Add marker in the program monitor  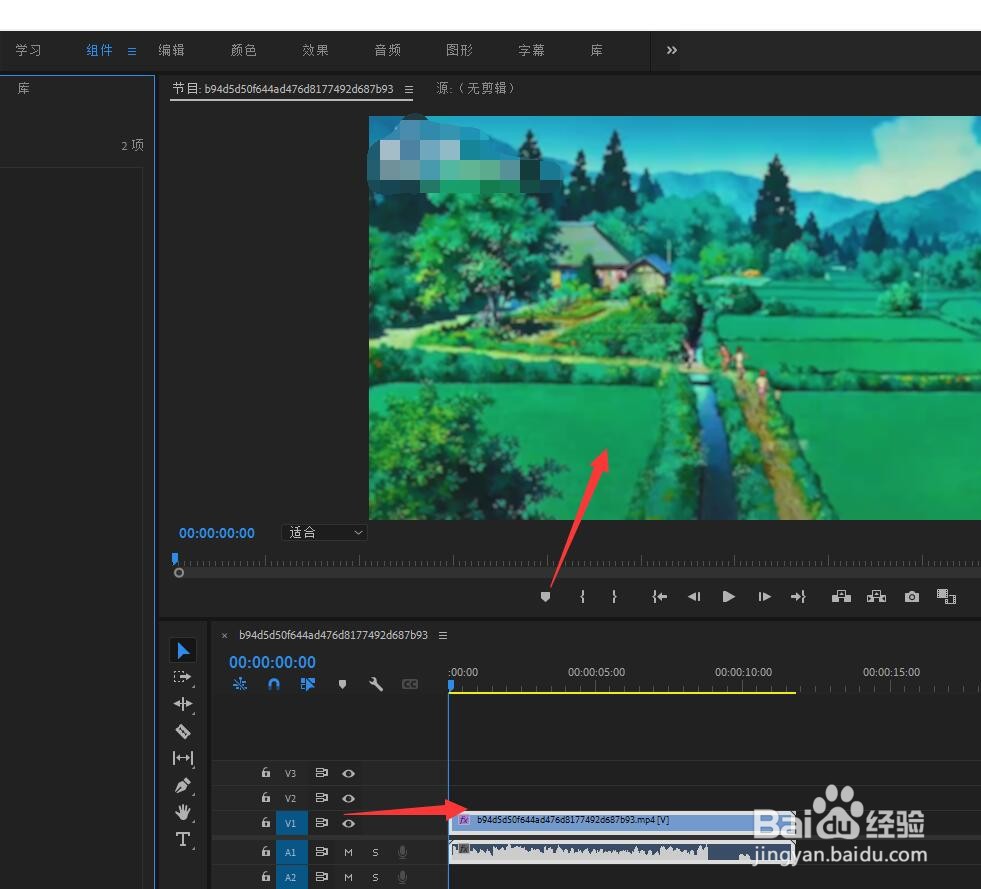(545, 597)
